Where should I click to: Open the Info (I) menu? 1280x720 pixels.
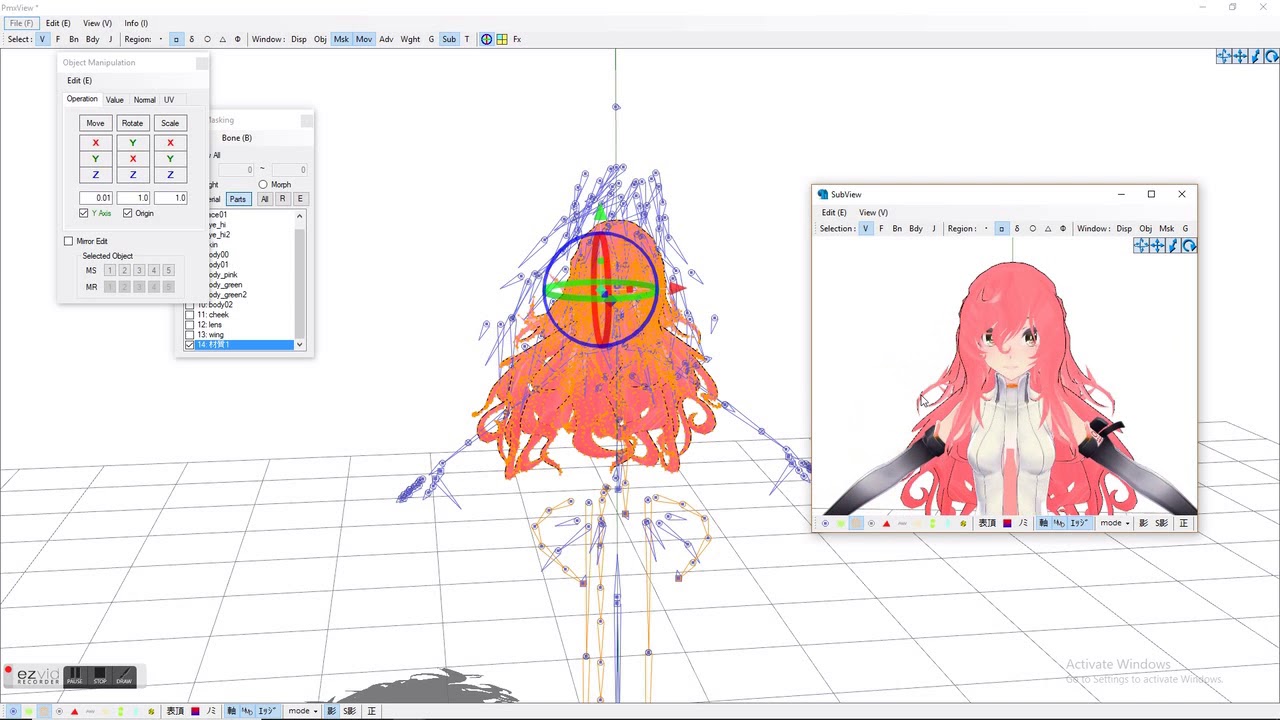coord(136,23)
